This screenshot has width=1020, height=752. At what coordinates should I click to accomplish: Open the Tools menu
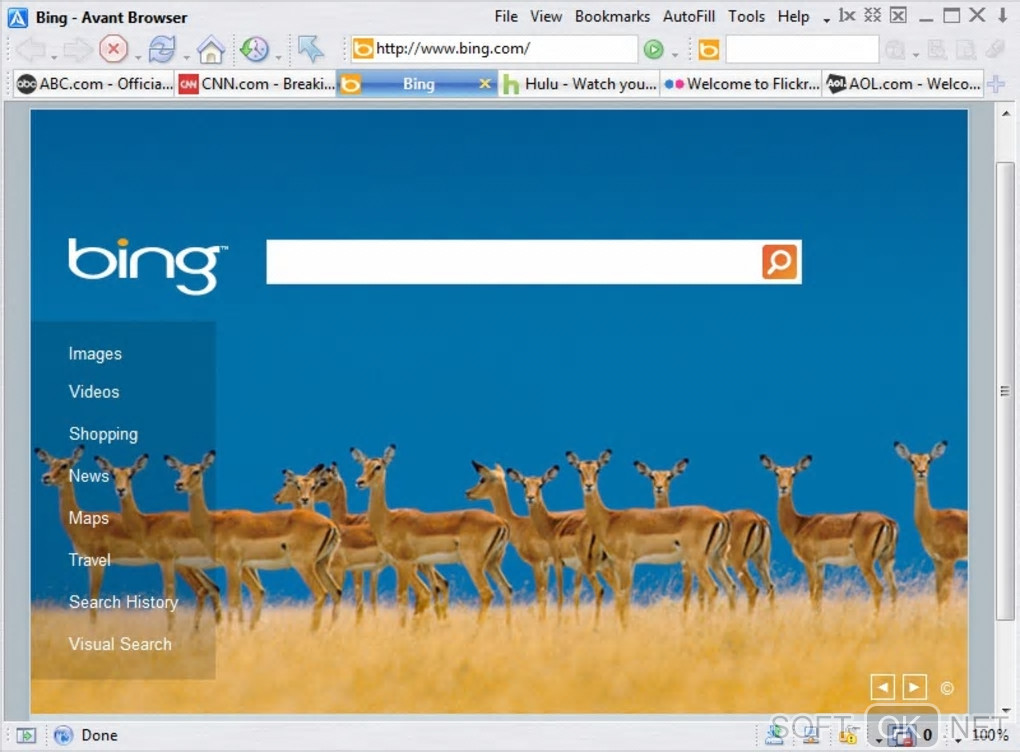pos(745,16)
